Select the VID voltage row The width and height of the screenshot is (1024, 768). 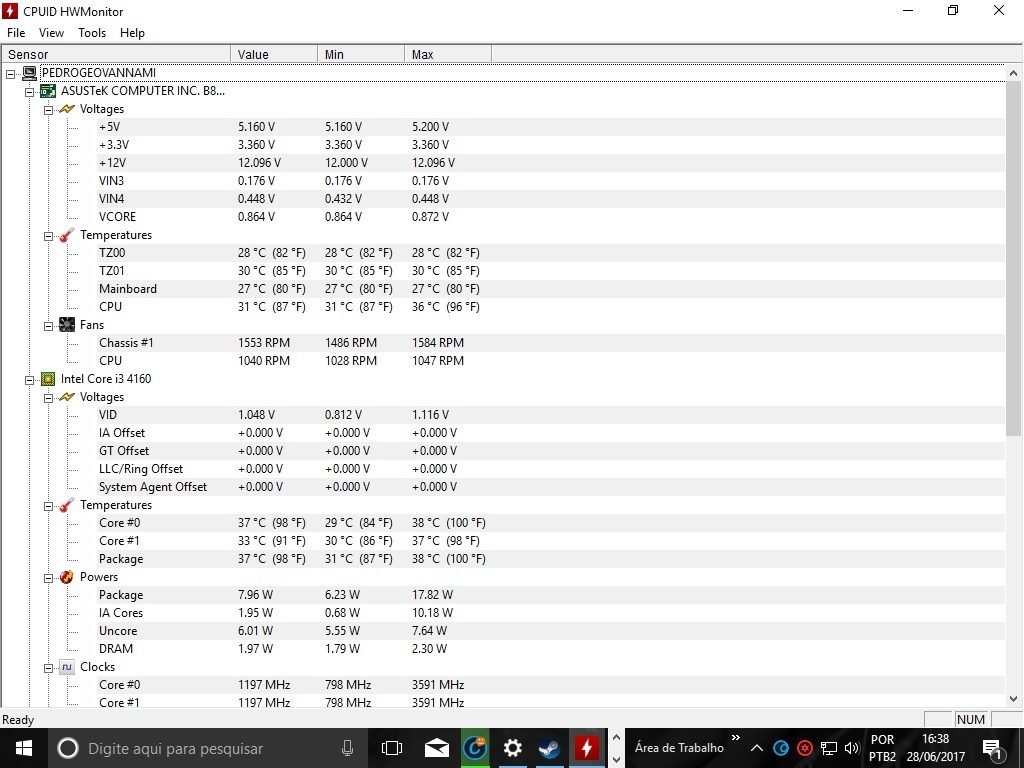point(551,415)
